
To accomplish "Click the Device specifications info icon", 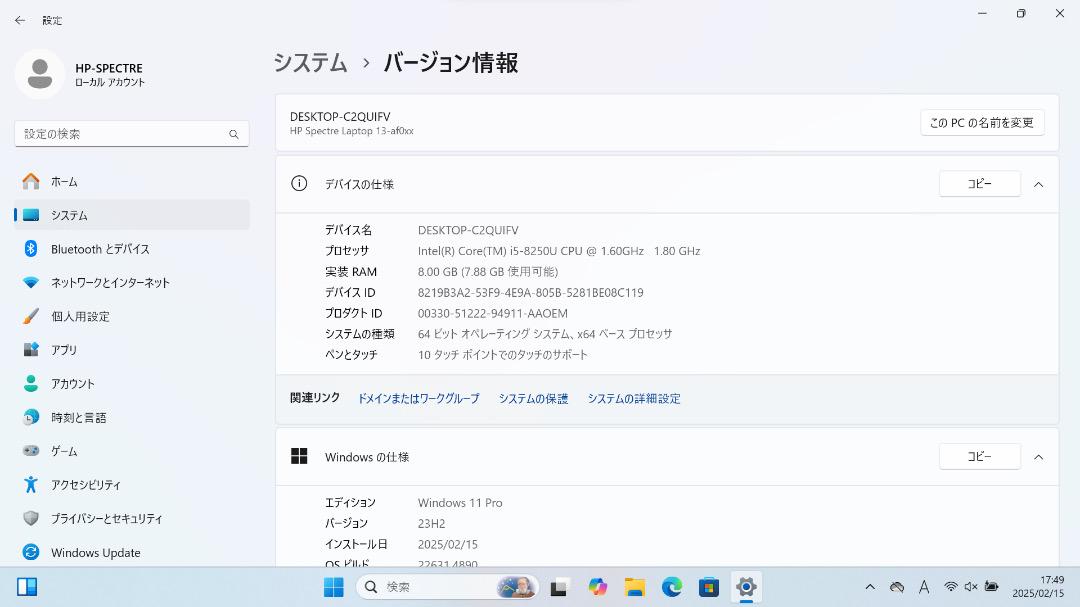I will point(299,183).
